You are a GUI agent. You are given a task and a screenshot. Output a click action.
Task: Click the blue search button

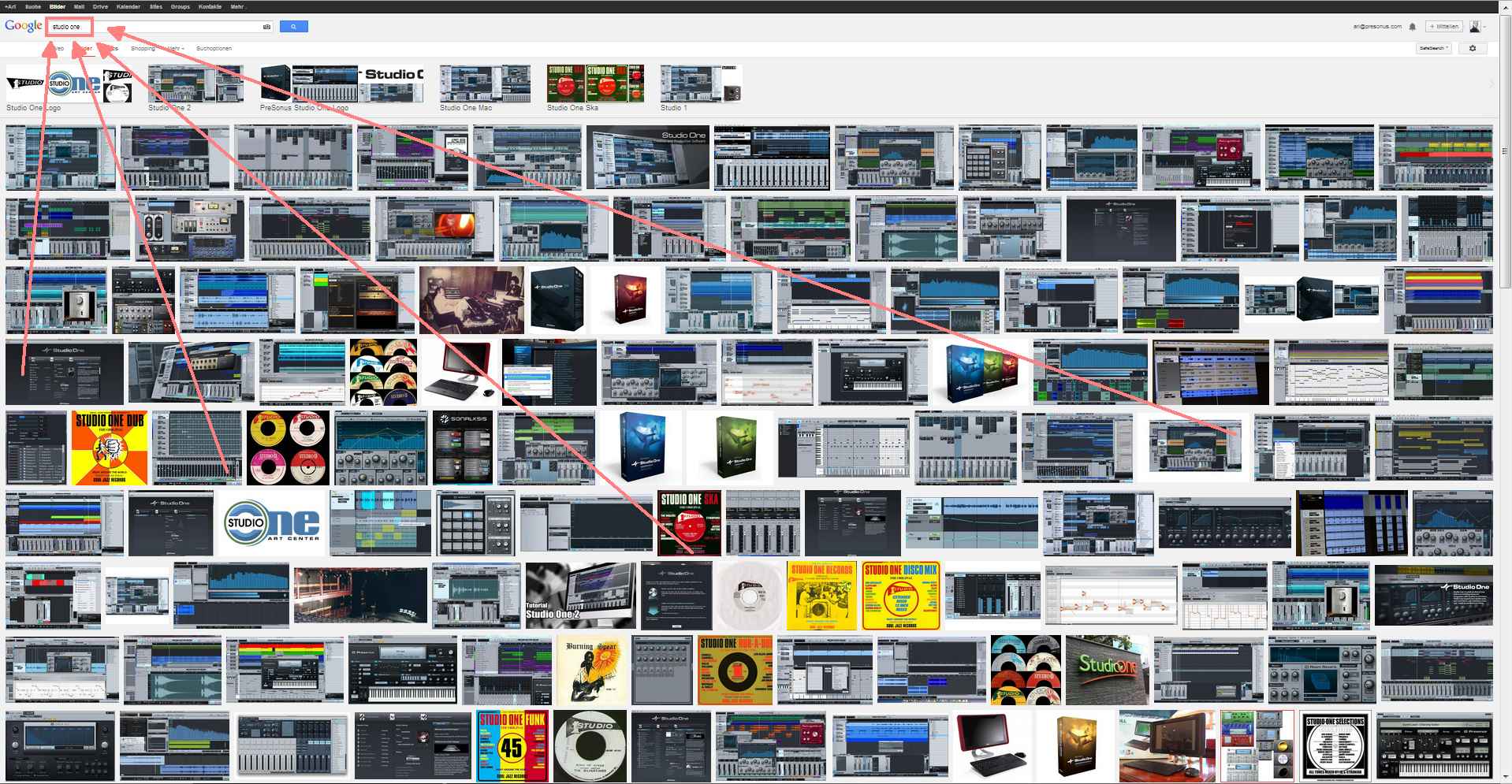coord(293,27)
